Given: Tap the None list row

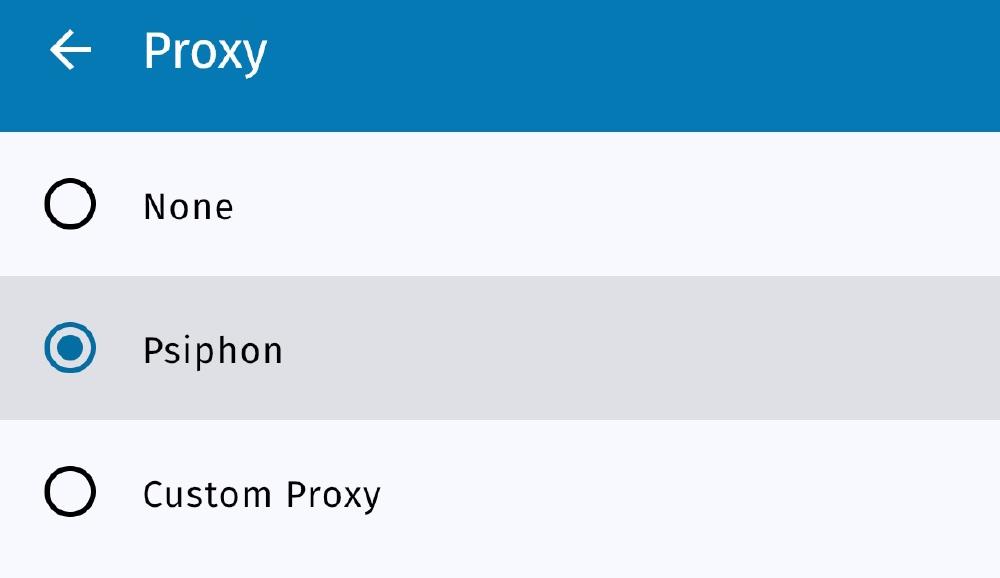Looking at the screenshot, I should pos(400,206).
